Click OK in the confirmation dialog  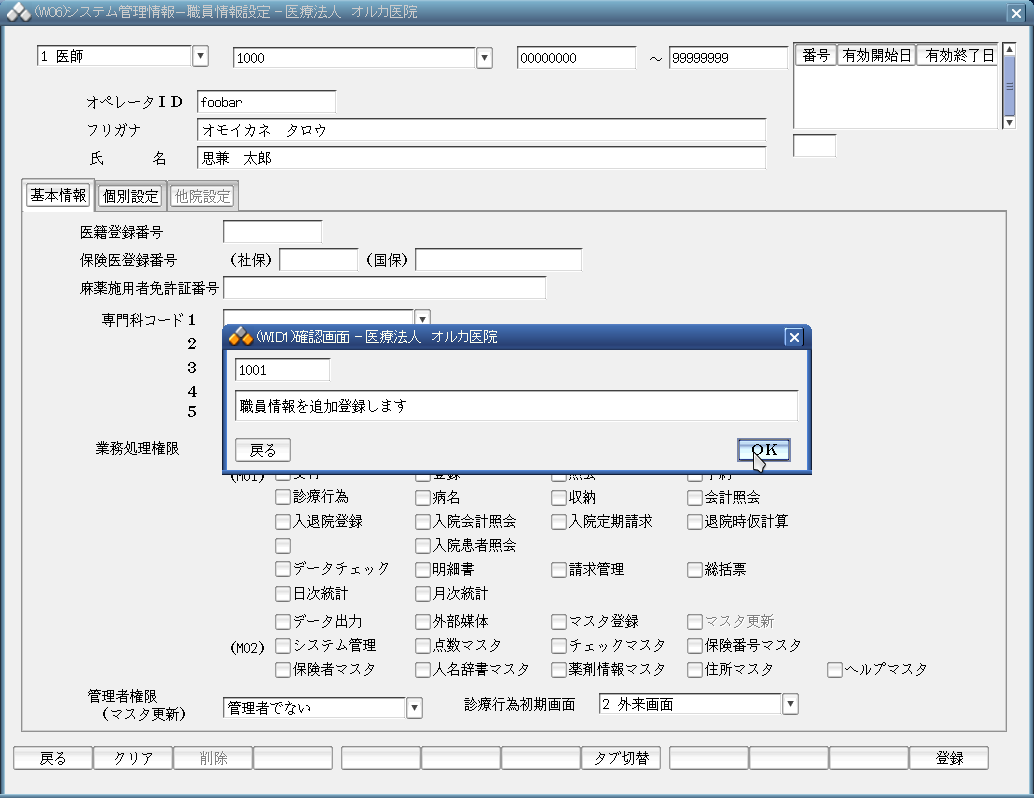click(x=764, y=450)
